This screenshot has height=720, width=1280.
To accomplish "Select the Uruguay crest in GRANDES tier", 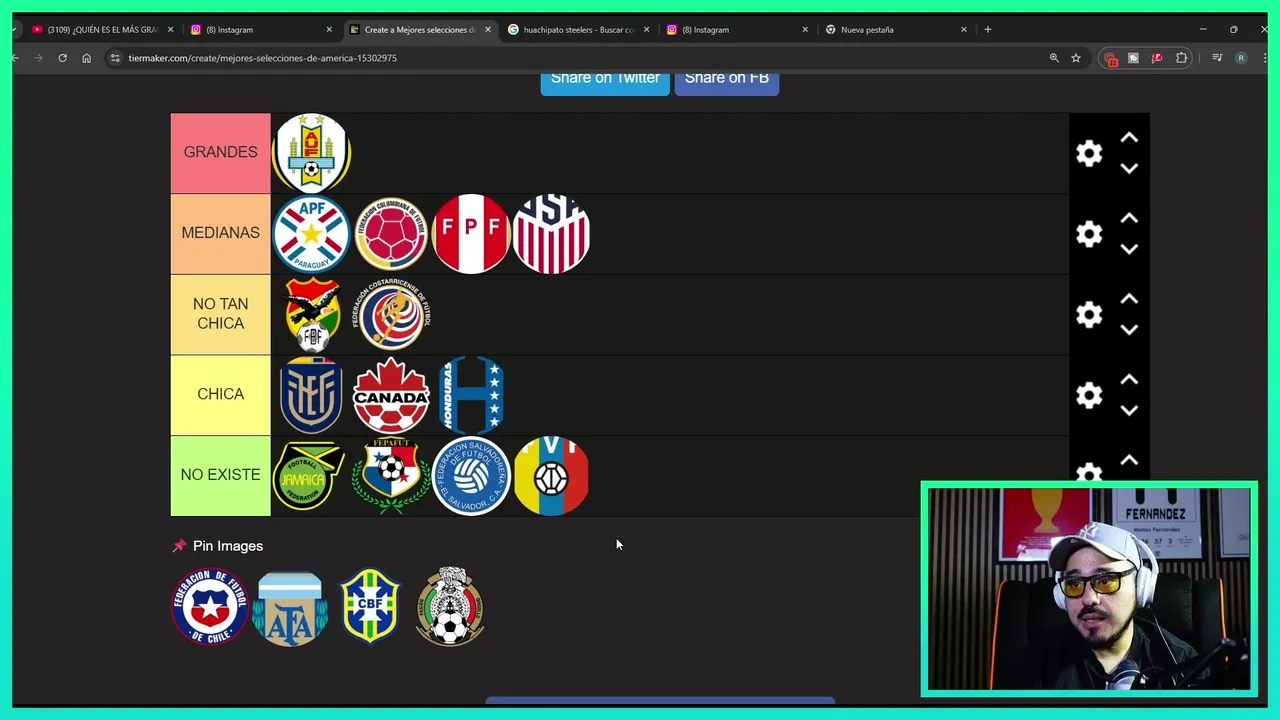I will (311, 153).
